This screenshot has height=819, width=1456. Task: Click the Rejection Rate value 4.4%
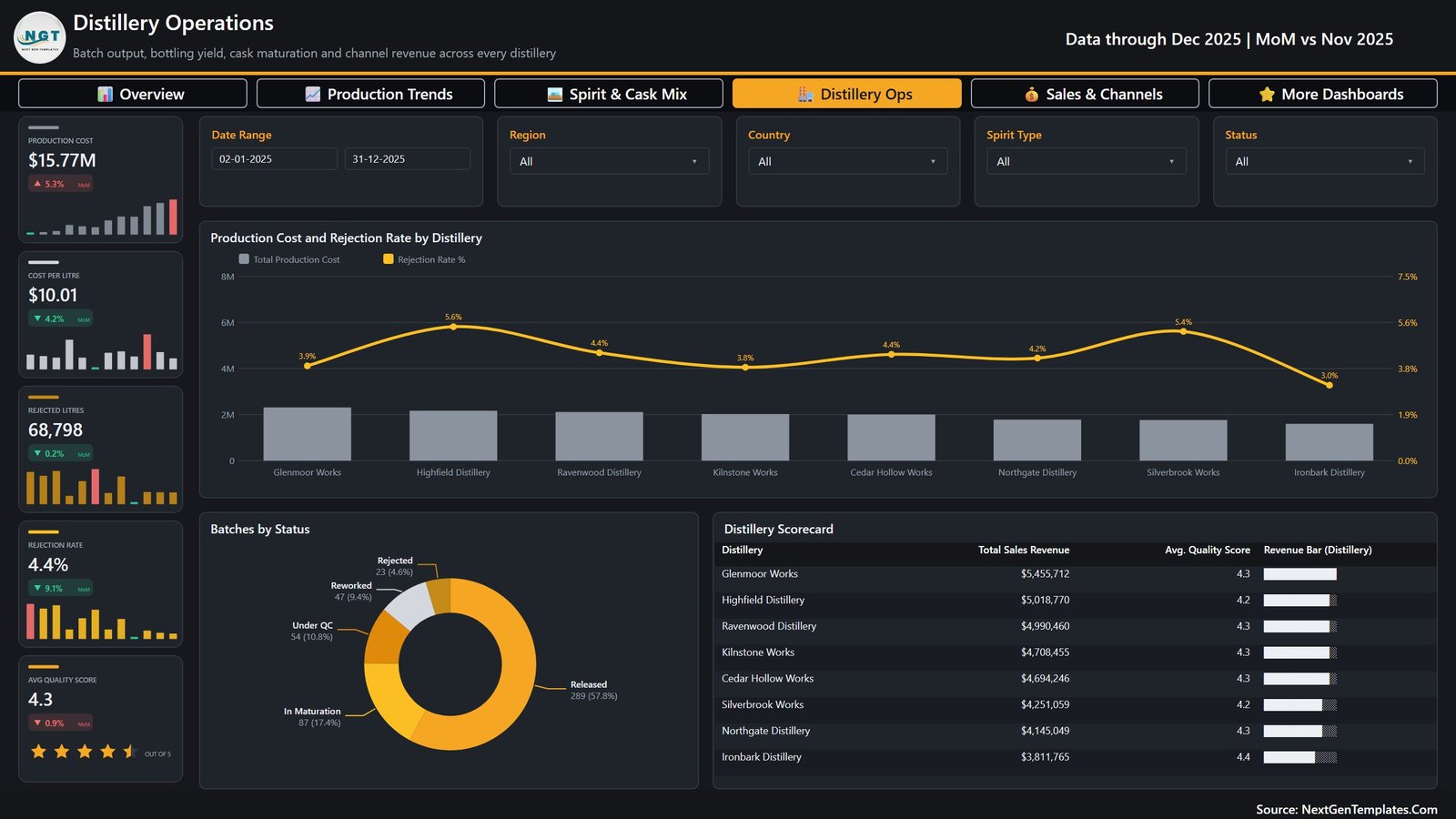[48, 564]
